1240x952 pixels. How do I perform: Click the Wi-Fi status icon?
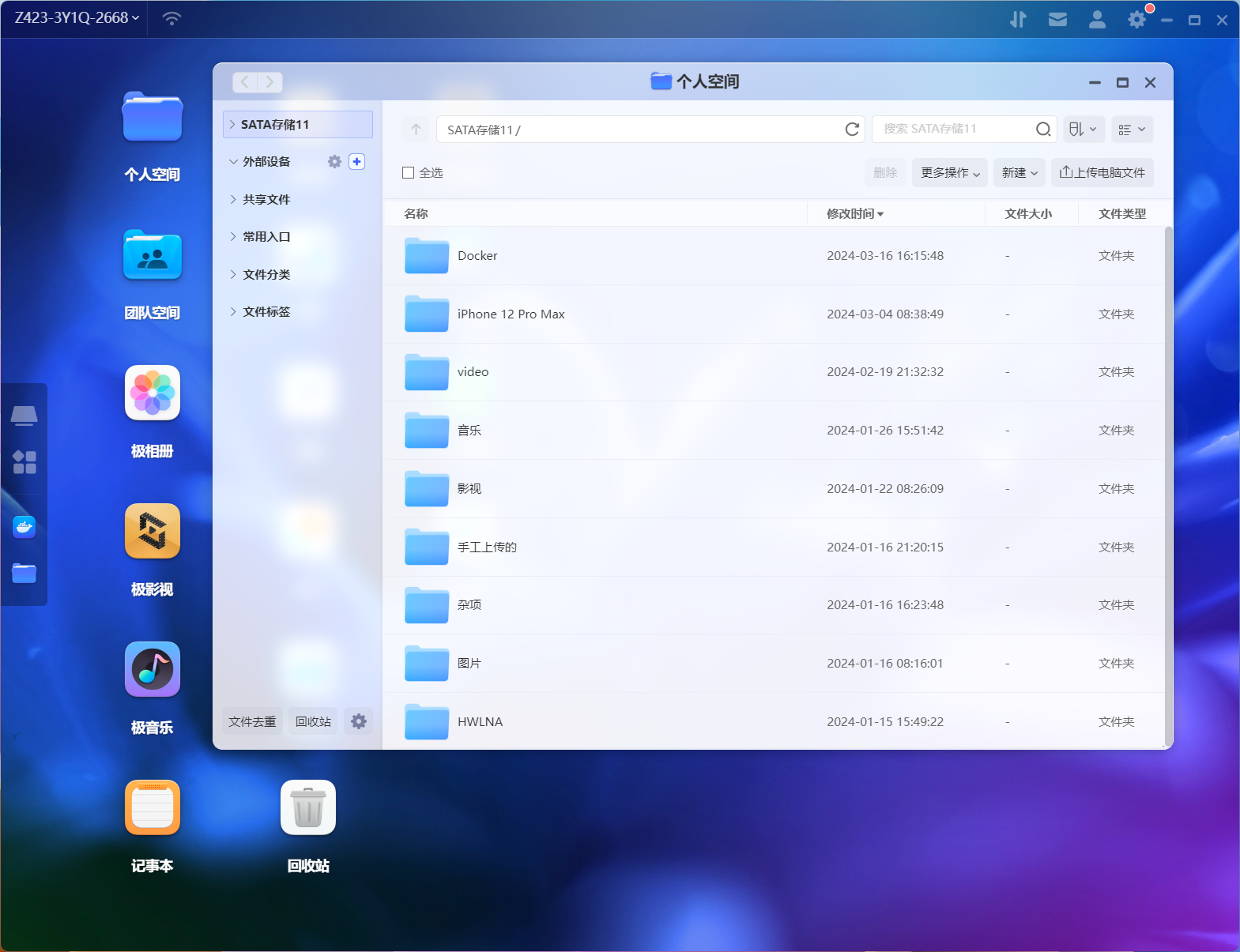click(171, 18)
